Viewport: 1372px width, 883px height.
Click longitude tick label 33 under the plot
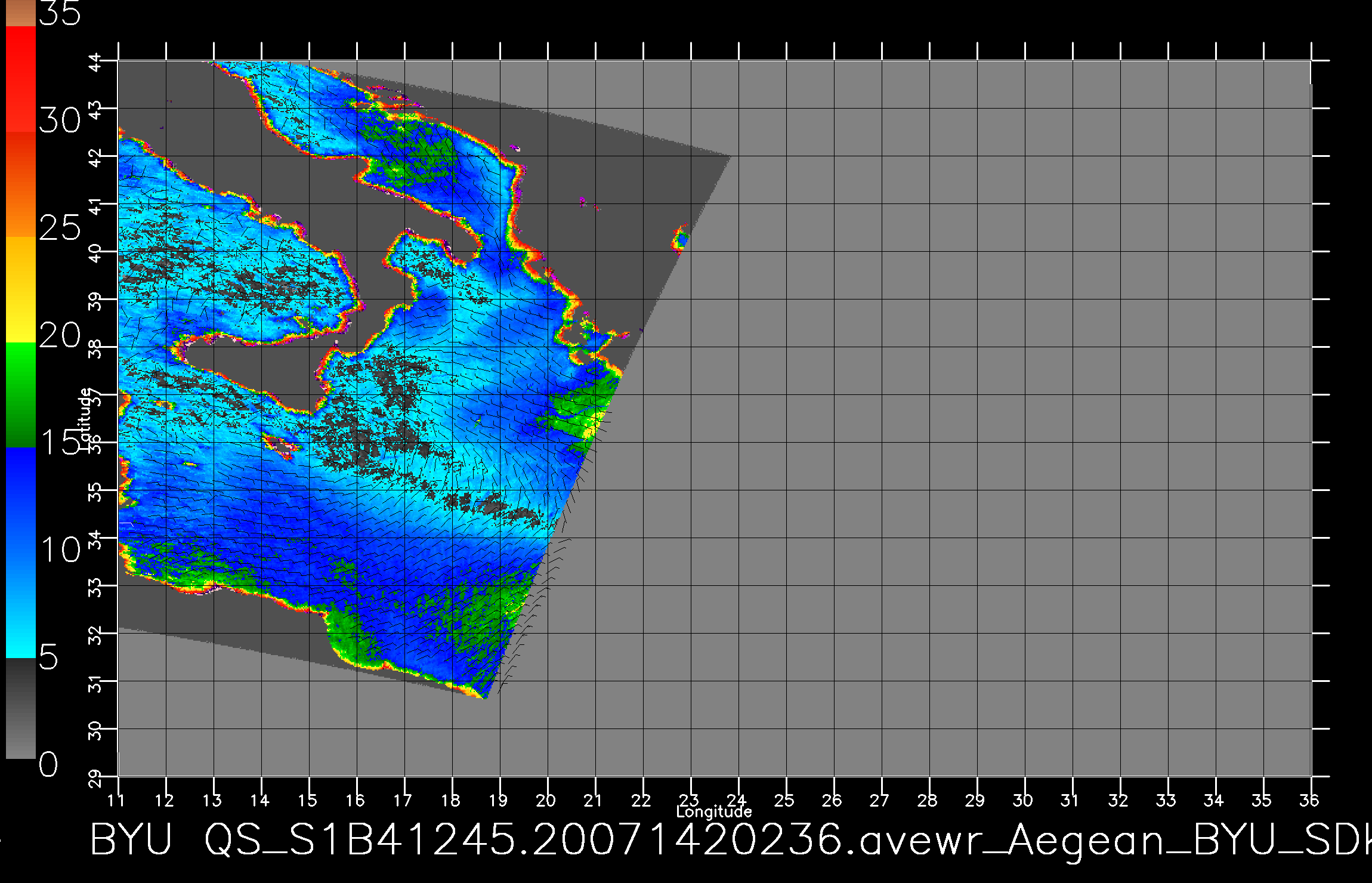pos(1166,800)
